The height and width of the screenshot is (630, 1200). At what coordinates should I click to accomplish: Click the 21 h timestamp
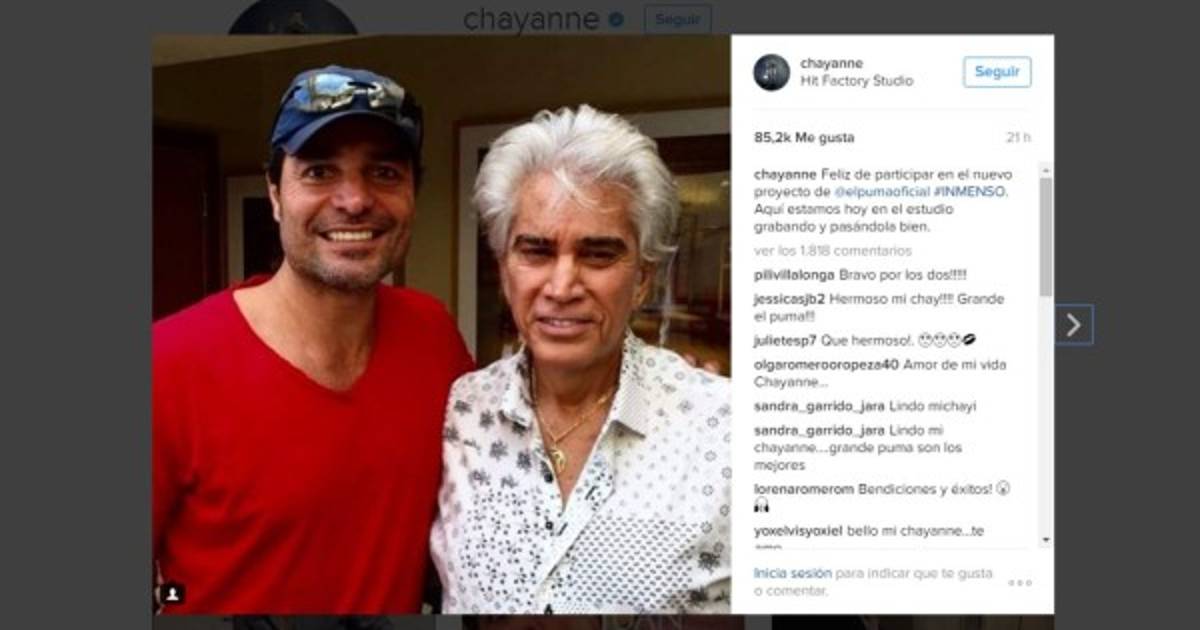1018,138
